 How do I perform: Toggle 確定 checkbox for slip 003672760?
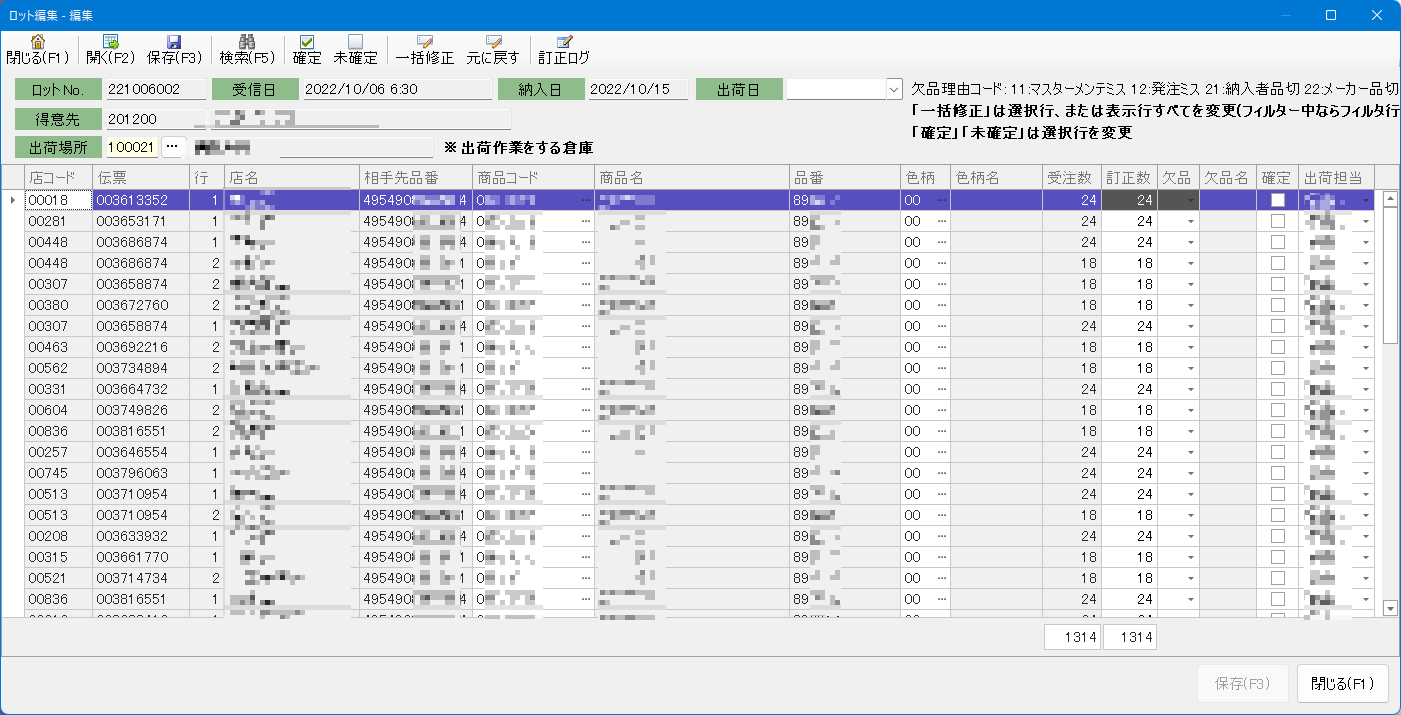coord(1277,305)
